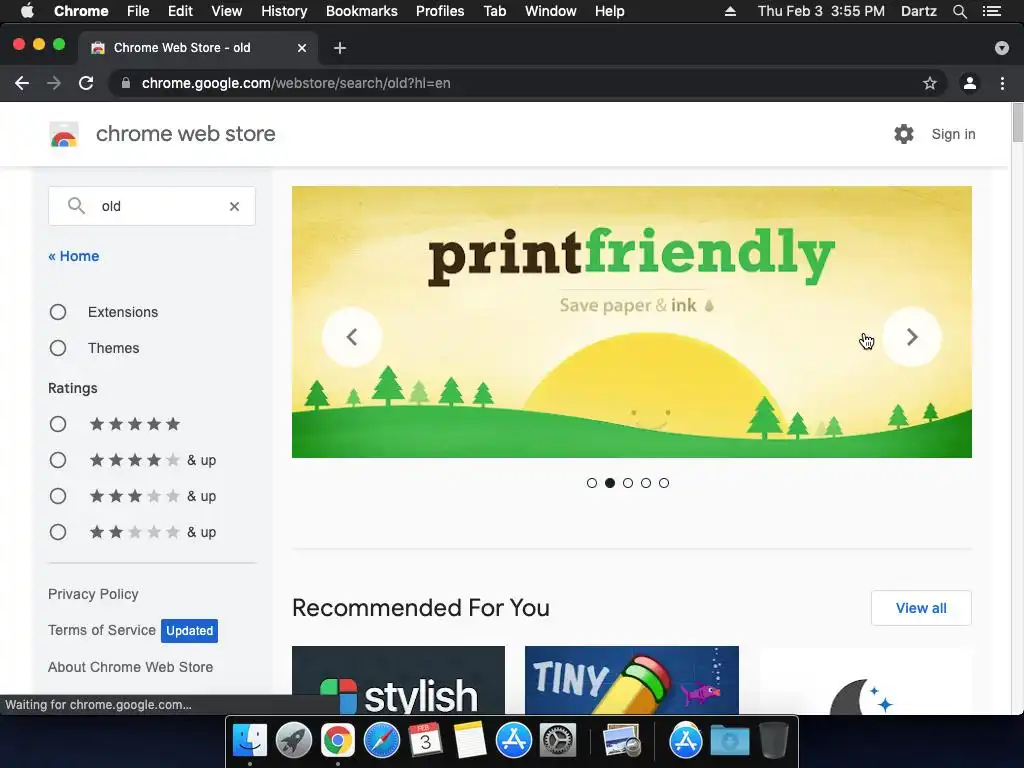Open the printfriendly banner
The height and width of the screenshot is (768, 1024).
pos(632,322)
